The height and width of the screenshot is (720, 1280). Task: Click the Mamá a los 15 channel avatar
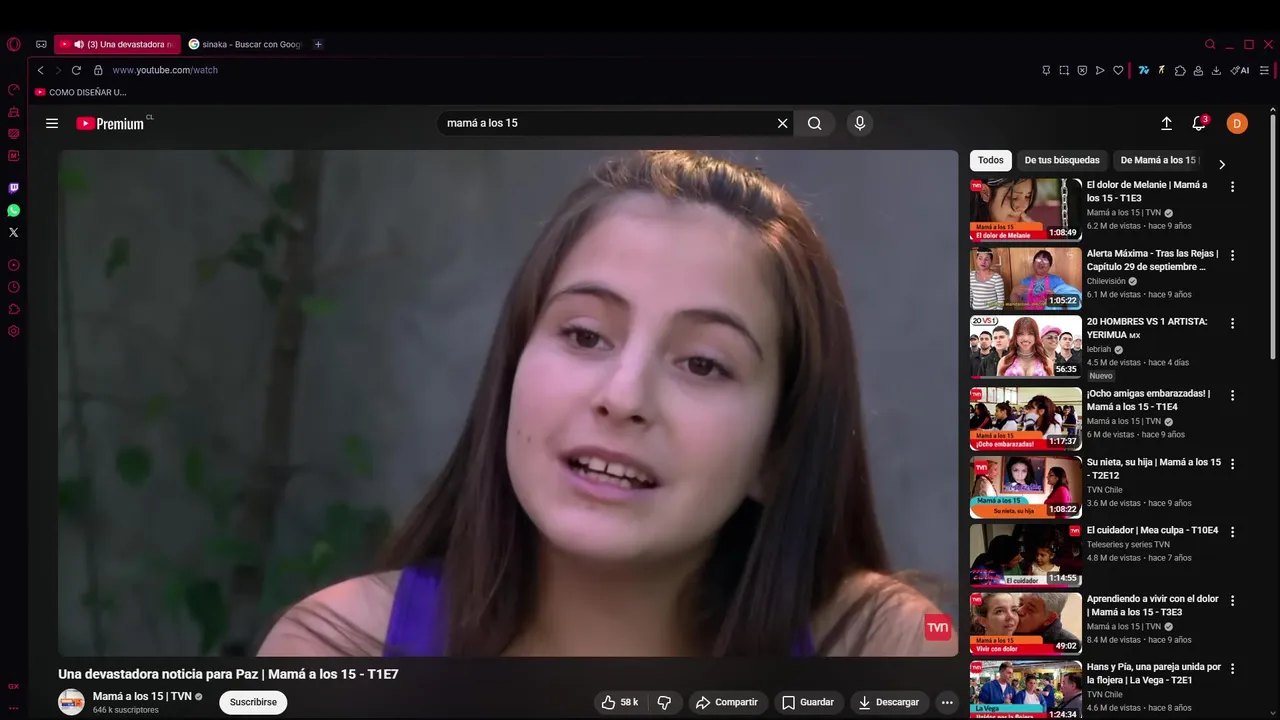[x=71, y=702]
